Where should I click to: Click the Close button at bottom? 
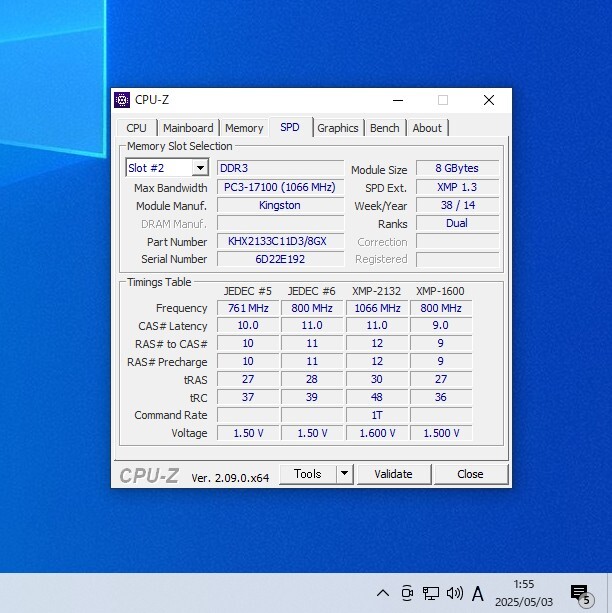470,474
